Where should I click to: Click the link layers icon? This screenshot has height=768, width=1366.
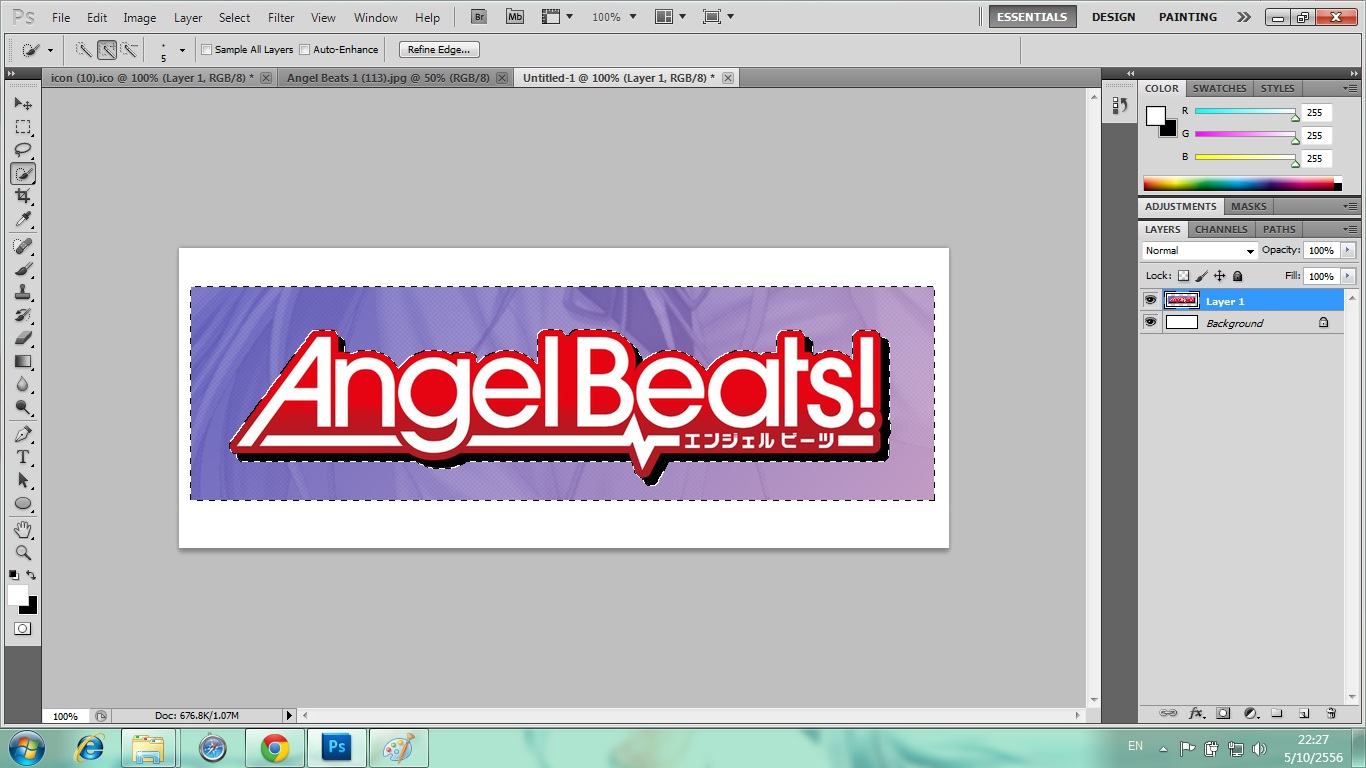point(1168,713)
